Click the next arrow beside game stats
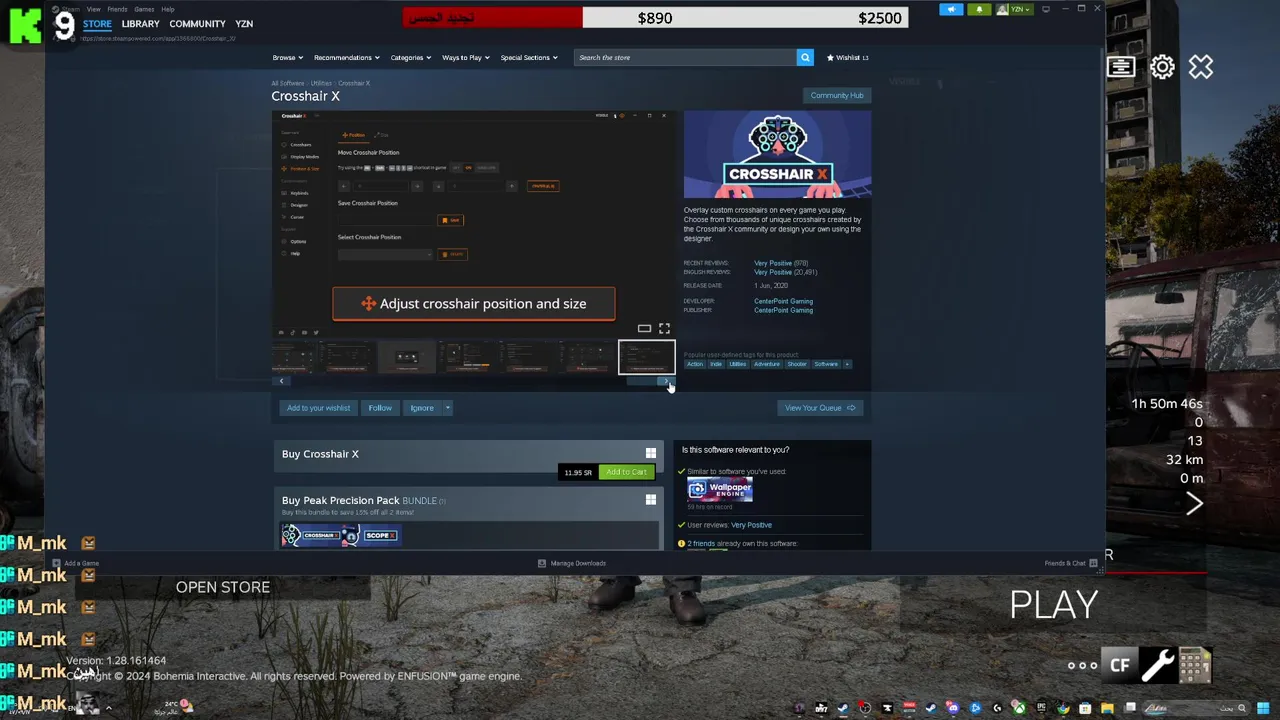The image size is (1280, 720). point(1194,505)
